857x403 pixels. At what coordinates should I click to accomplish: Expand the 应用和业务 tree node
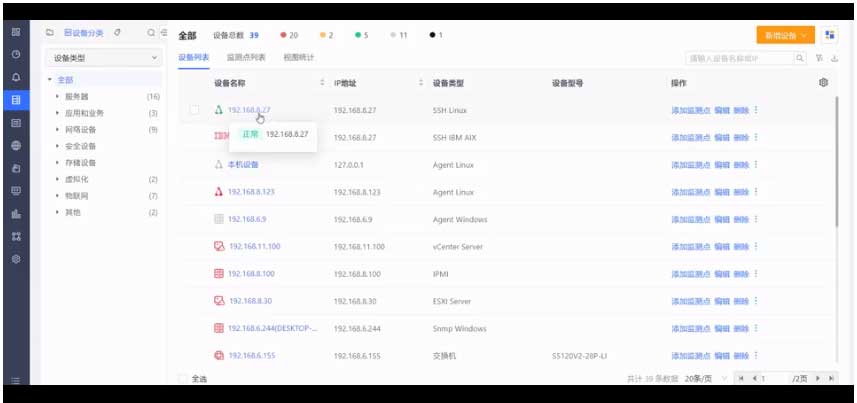(x=57, y=113)
